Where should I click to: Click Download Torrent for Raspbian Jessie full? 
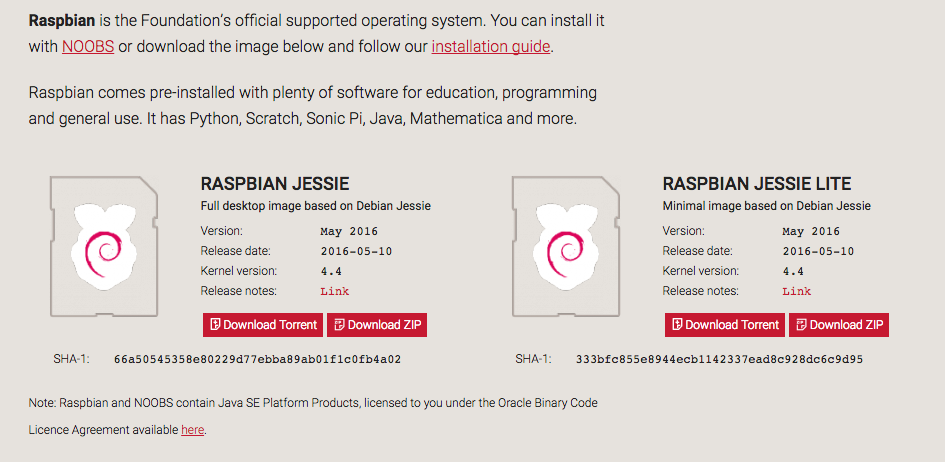pos(263,325)
